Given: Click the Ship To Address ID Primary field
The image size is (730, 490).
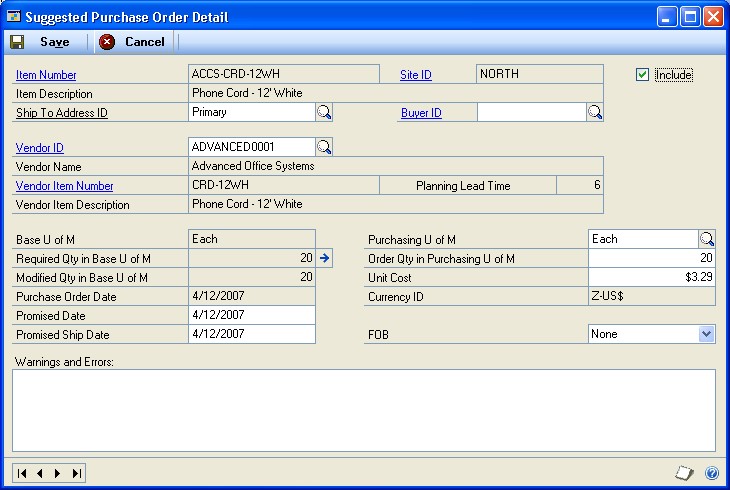Looking at the screenshot, I should (x=252, y=112).
